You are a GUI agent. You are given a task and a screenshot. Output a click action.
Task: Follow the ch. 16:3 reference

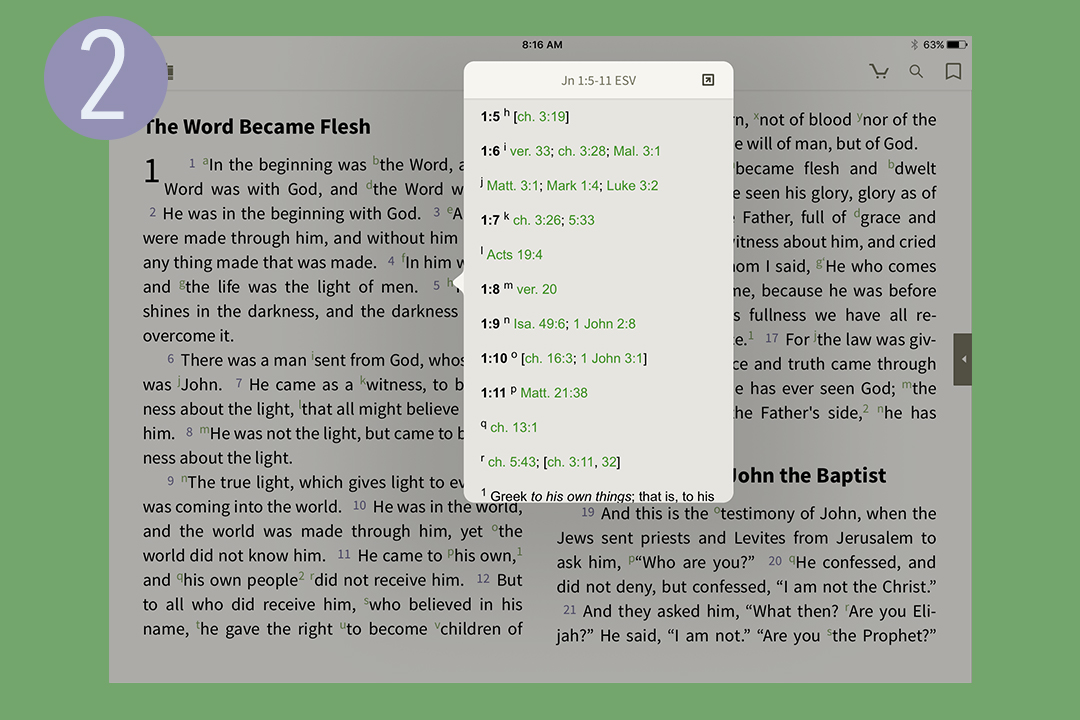[549, 358]
